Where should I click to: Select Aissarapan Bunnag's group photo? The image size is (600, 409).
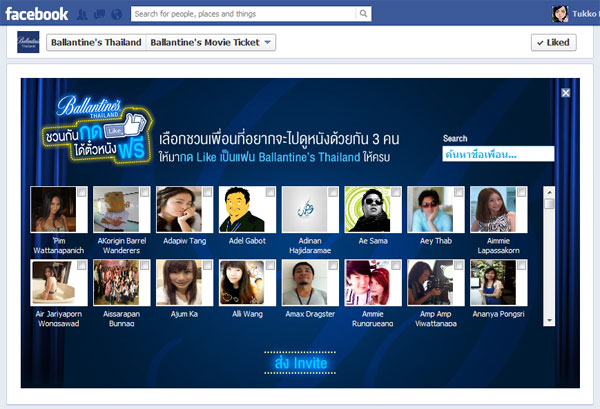[x=116, y=283]
